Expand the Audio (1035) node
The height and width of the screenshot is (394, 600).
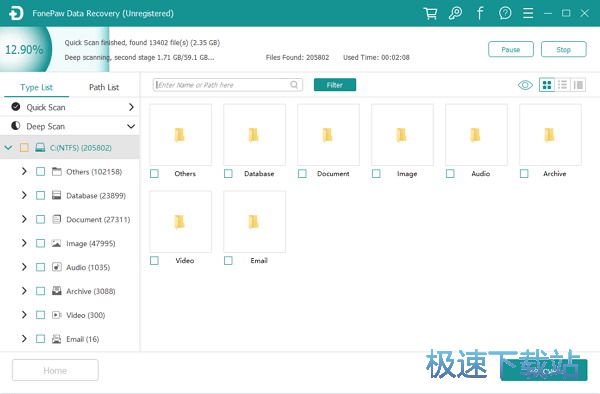click(x=24, y=267)
